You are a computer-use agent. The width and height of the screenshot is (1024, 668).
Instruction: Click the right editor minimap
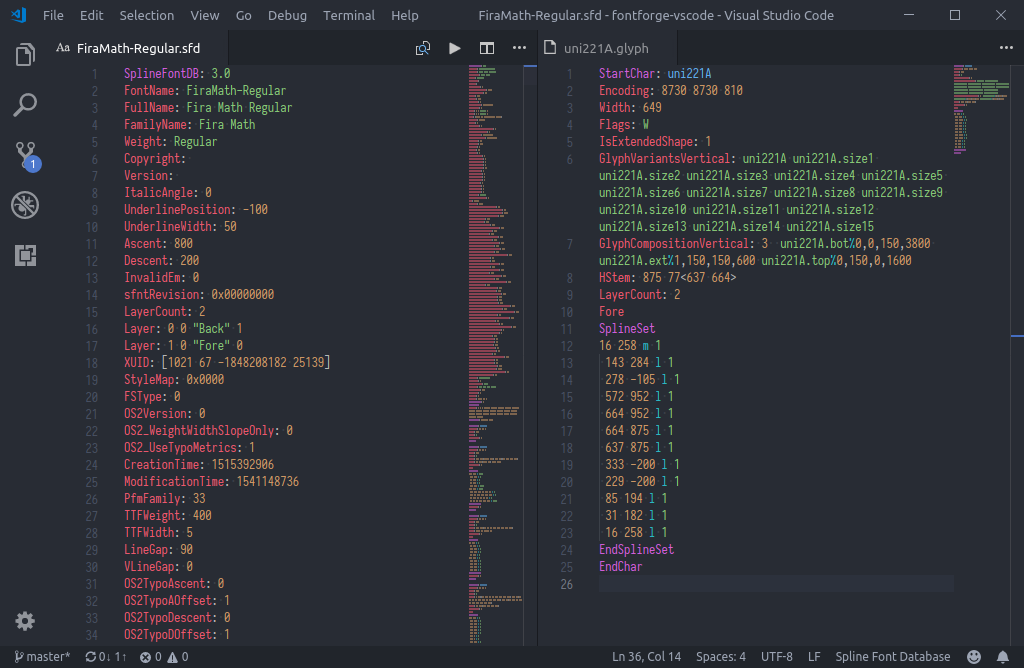click(981, 109)
